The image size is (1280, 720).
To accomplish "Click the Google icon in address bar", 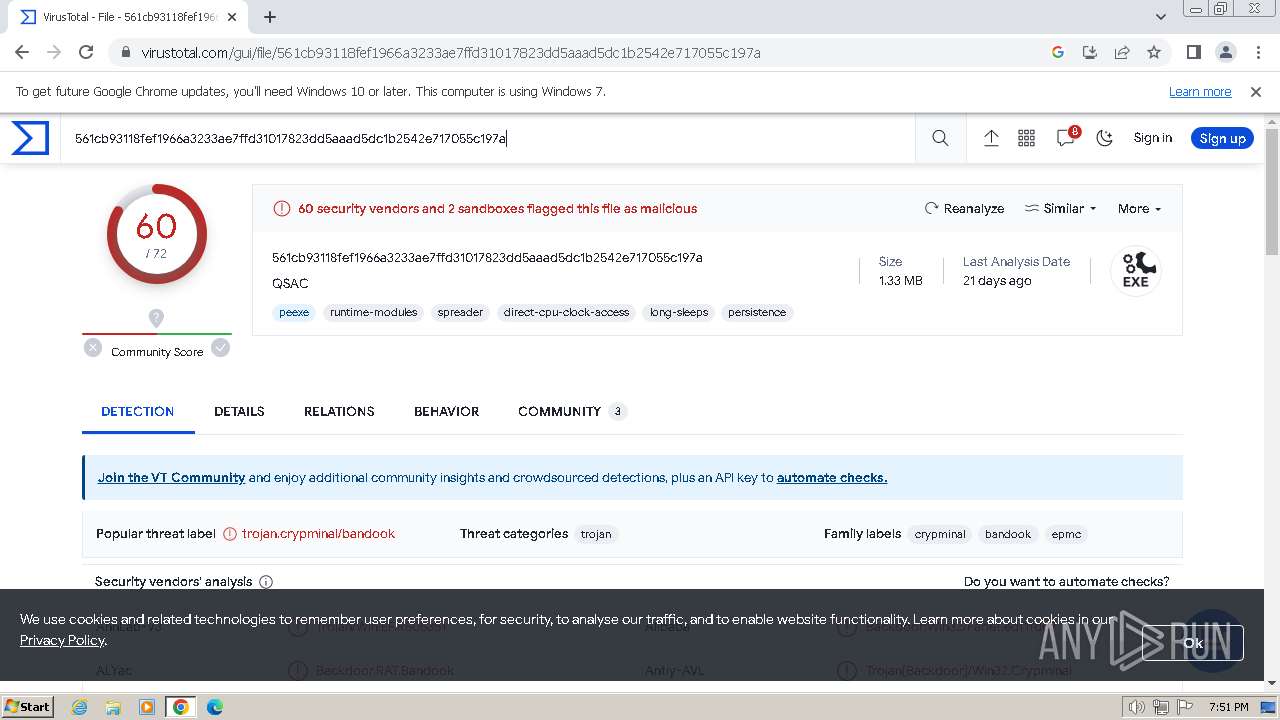I will coord(1058,52).
